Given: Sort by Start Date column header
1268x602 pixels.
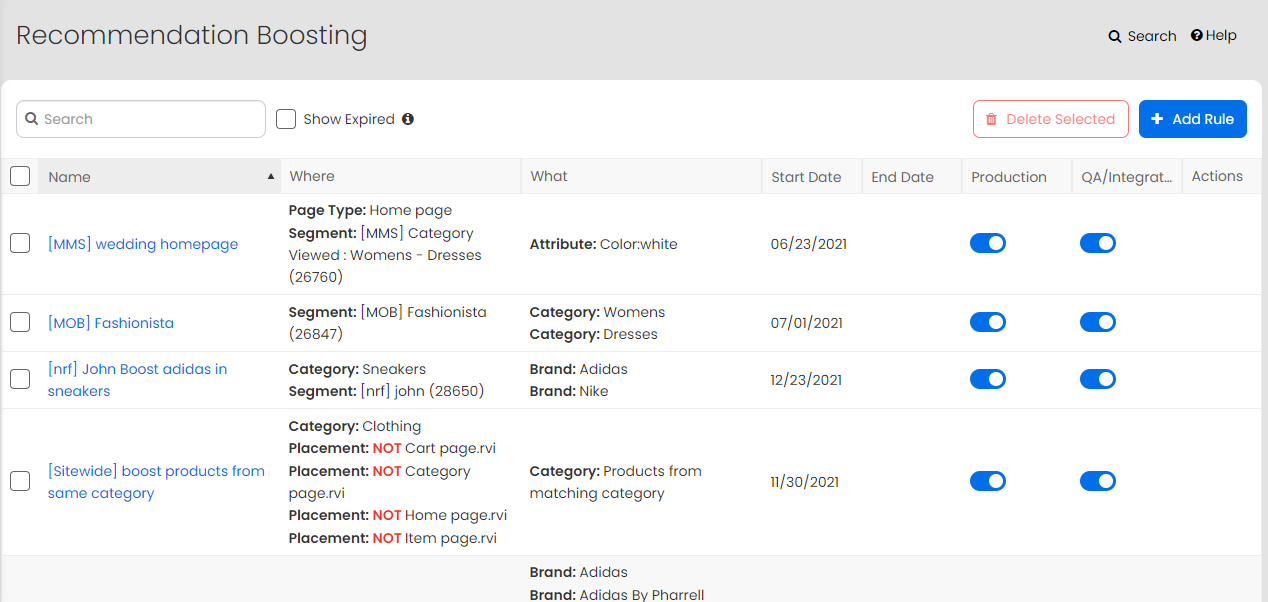Looking at the screenshot, I should coord(811,176).
